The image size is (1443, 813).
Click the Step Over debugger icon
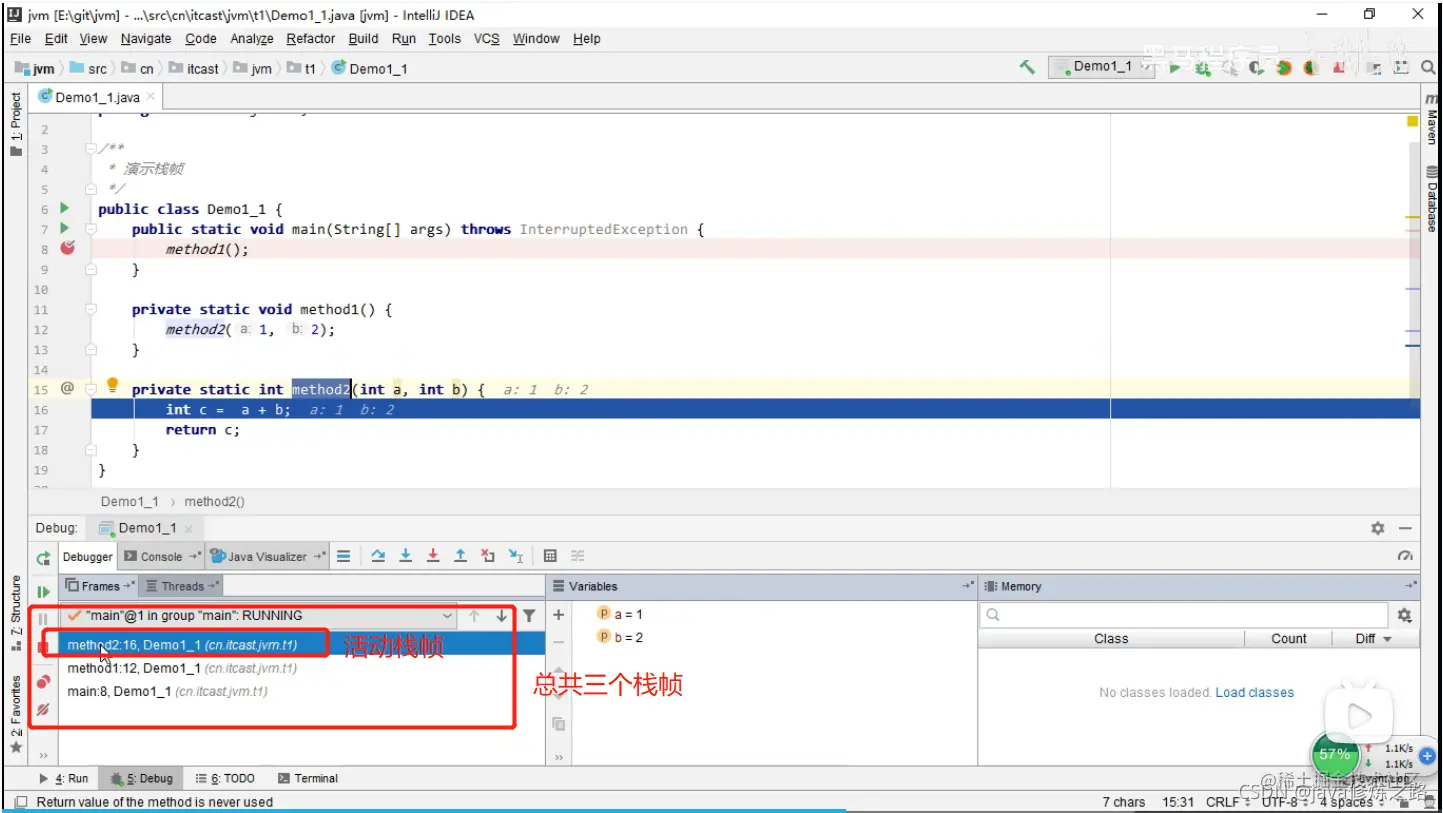[378, 556]
